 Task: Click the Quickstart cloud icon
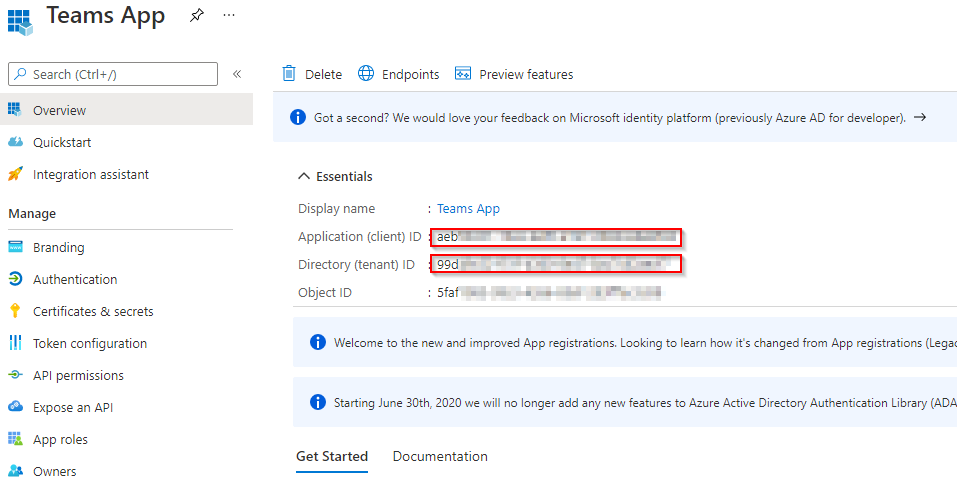tap(15, 142)
